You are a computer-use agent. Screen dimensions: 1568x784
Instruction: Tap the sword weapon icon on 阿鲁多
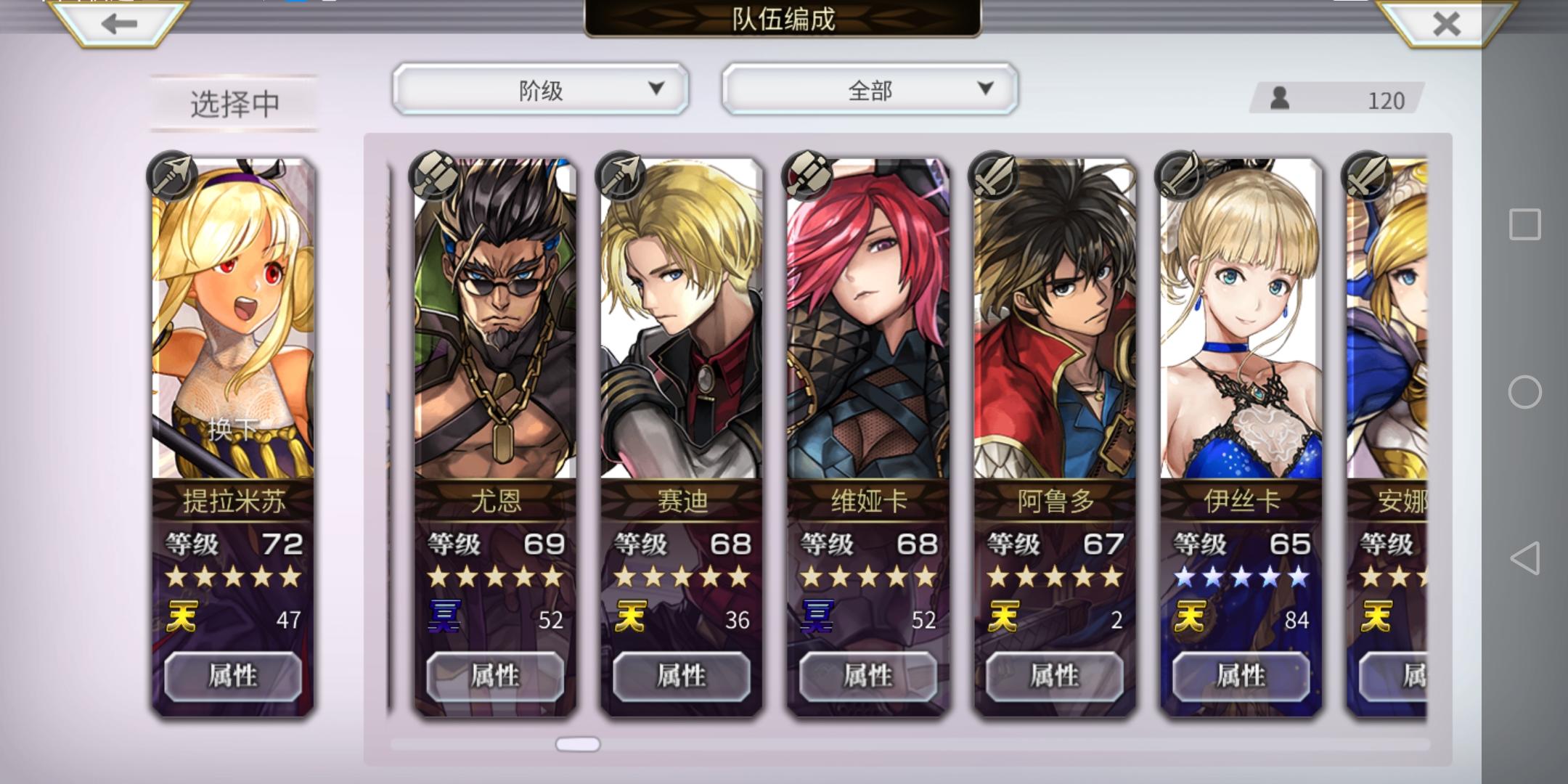tap(994, 175)
